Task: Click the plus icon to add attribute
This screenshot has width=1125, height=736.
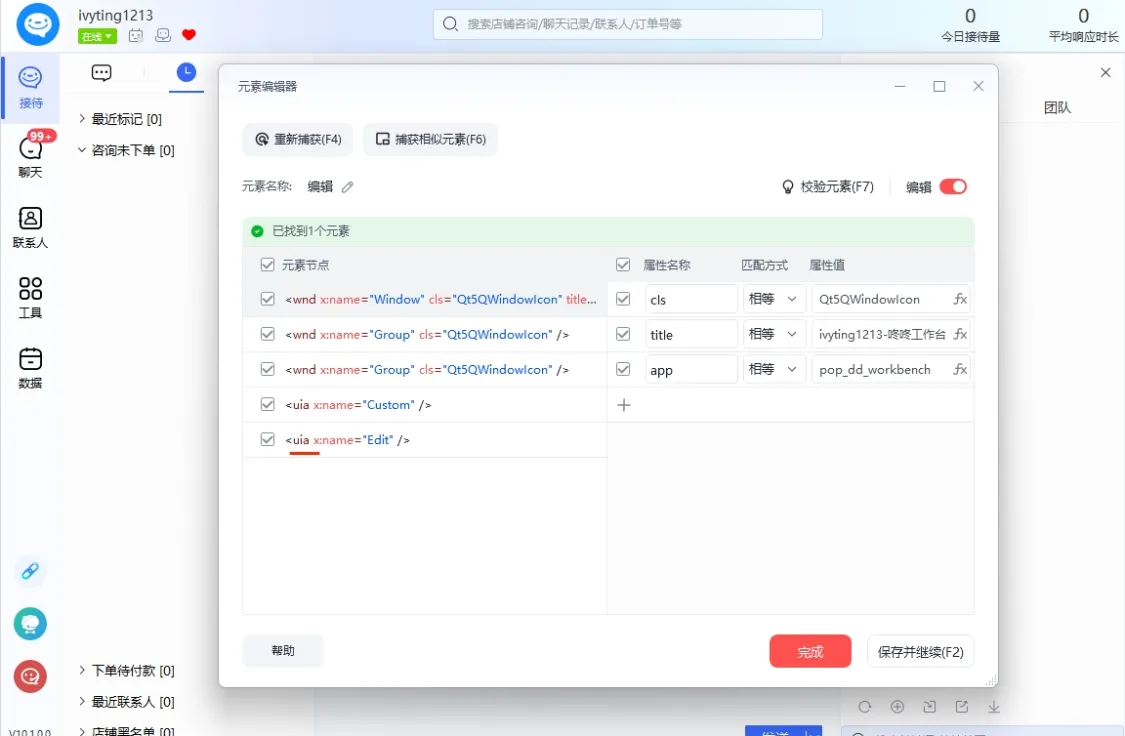Action: [x=624, y=405]
